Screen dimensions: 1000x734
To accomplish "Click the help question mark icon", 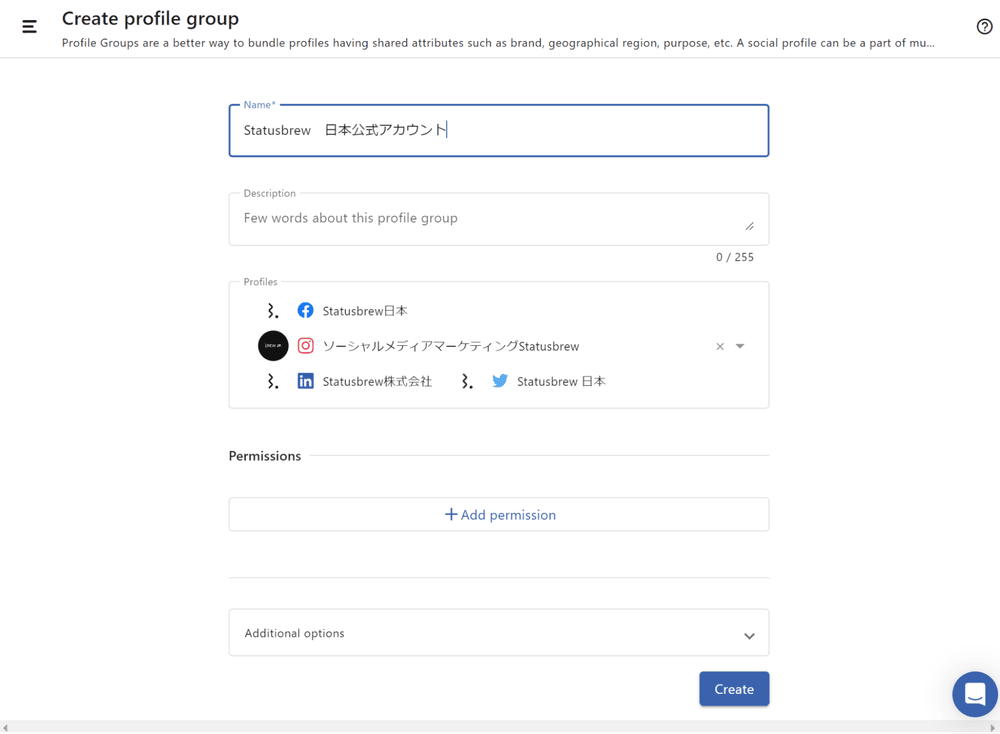I will tap(984, 27).
